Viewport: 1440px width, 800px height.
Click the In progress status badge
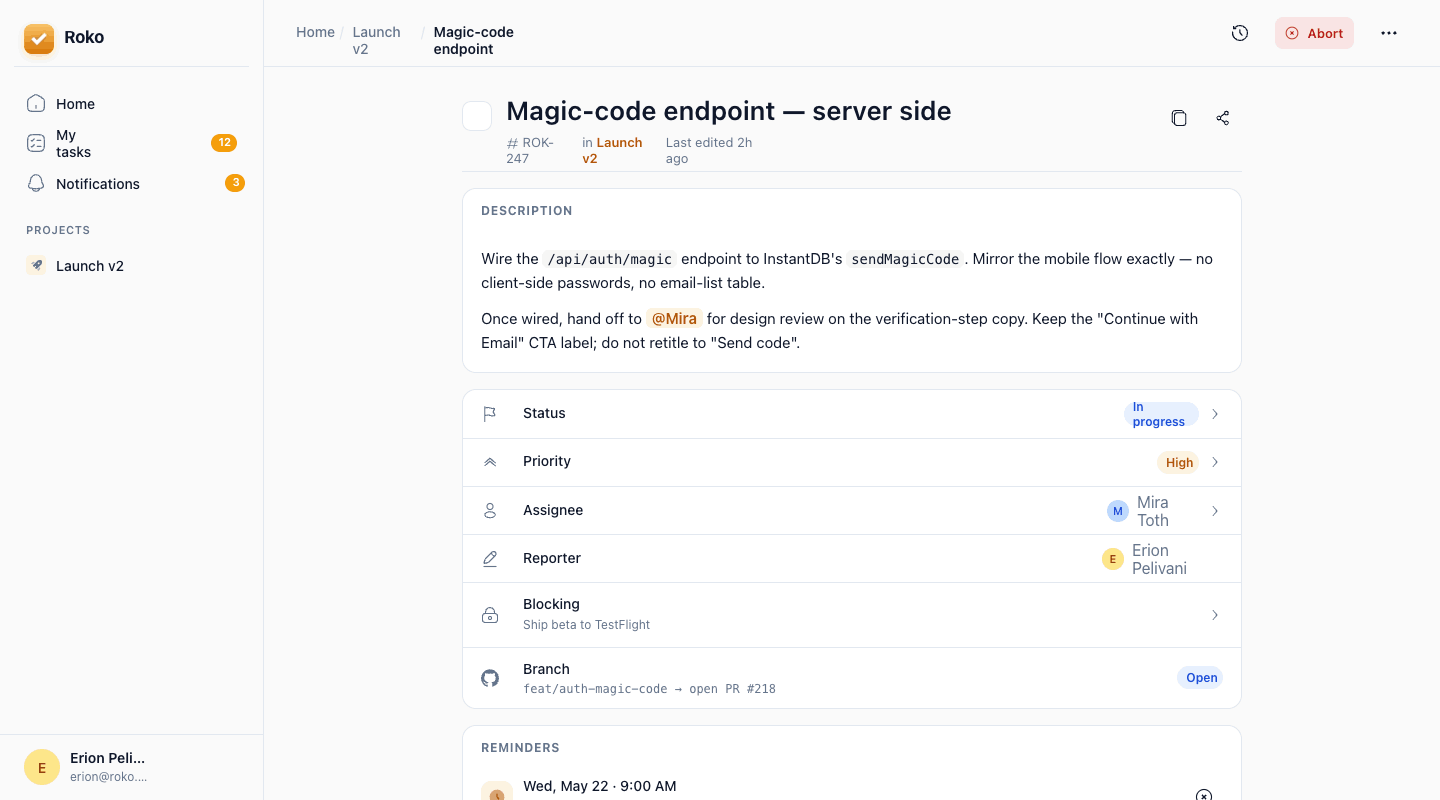pos(1160,414)
